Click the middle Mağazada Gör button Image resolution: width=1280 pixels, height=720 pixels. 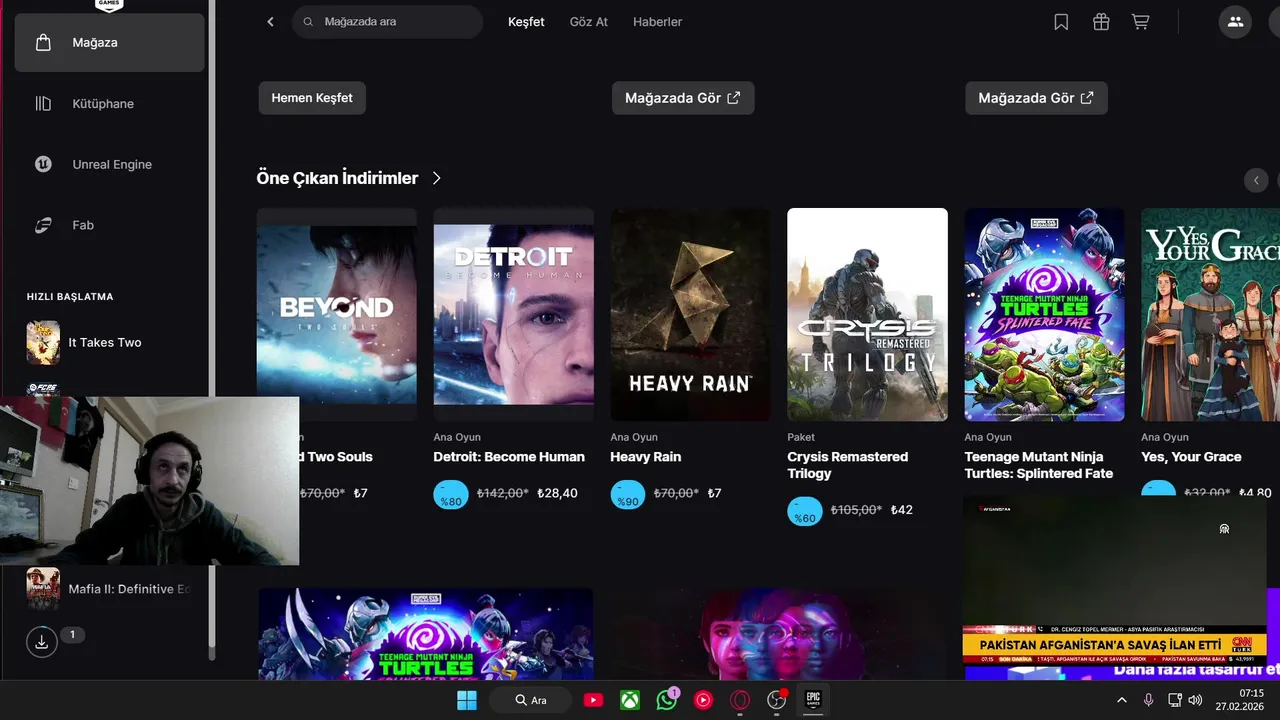[x=683, y=98]
